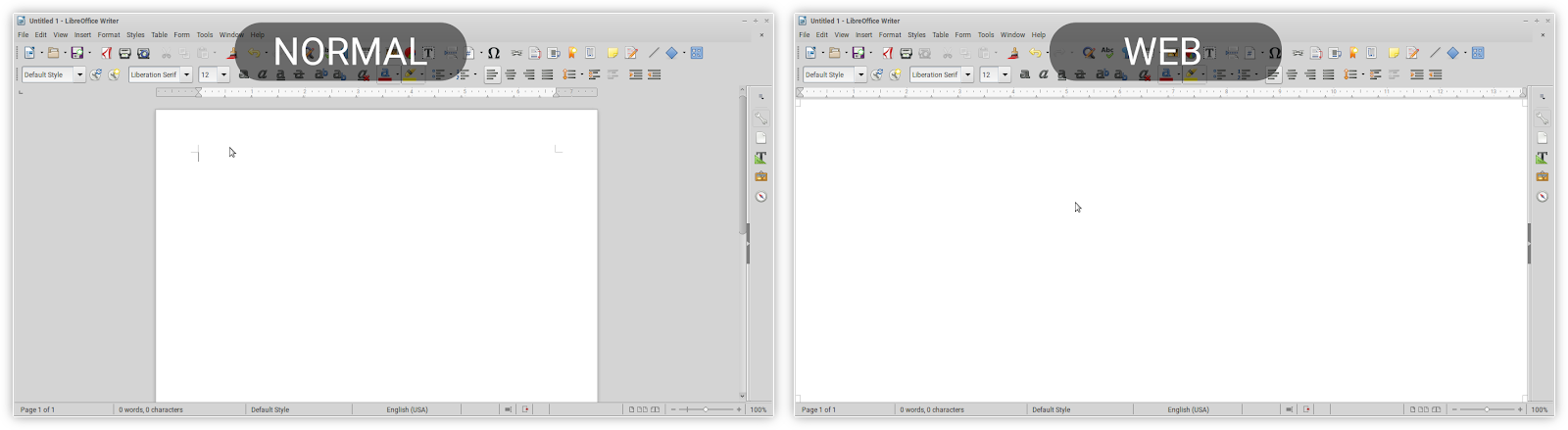This screenshot has width=1568, height=430.
Task: Decrease indent in left Normal window
Action: coord(655,74)
